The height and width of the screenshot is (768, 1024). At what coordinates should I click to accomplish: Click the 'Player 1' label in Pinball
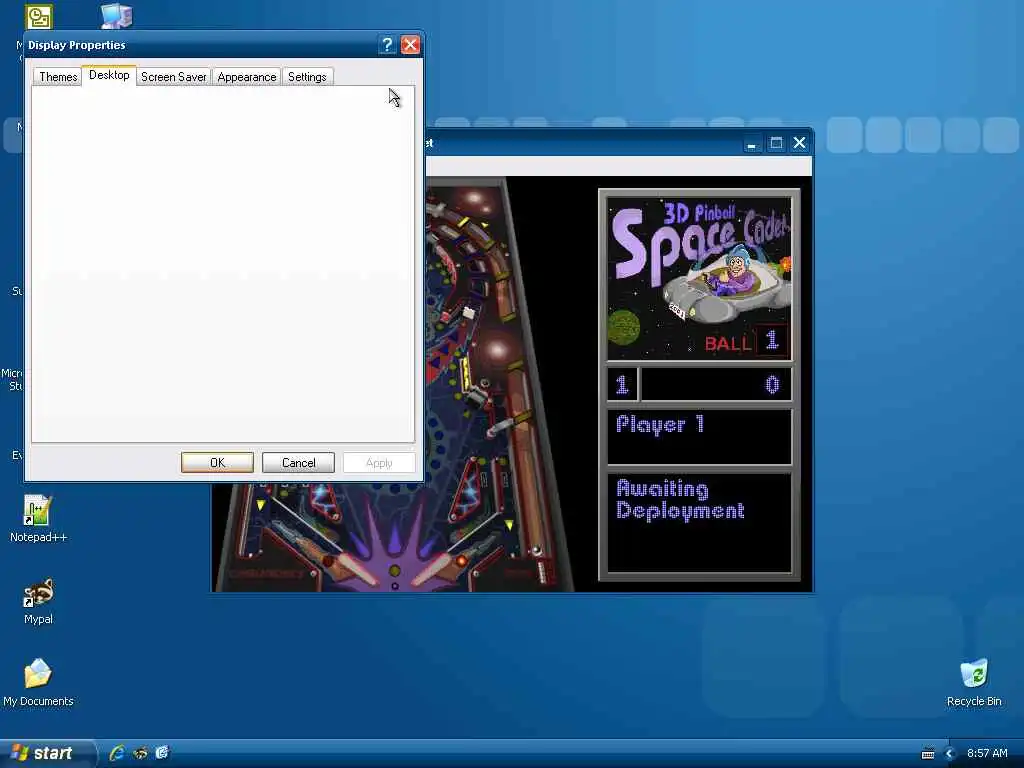coord(660,424)
